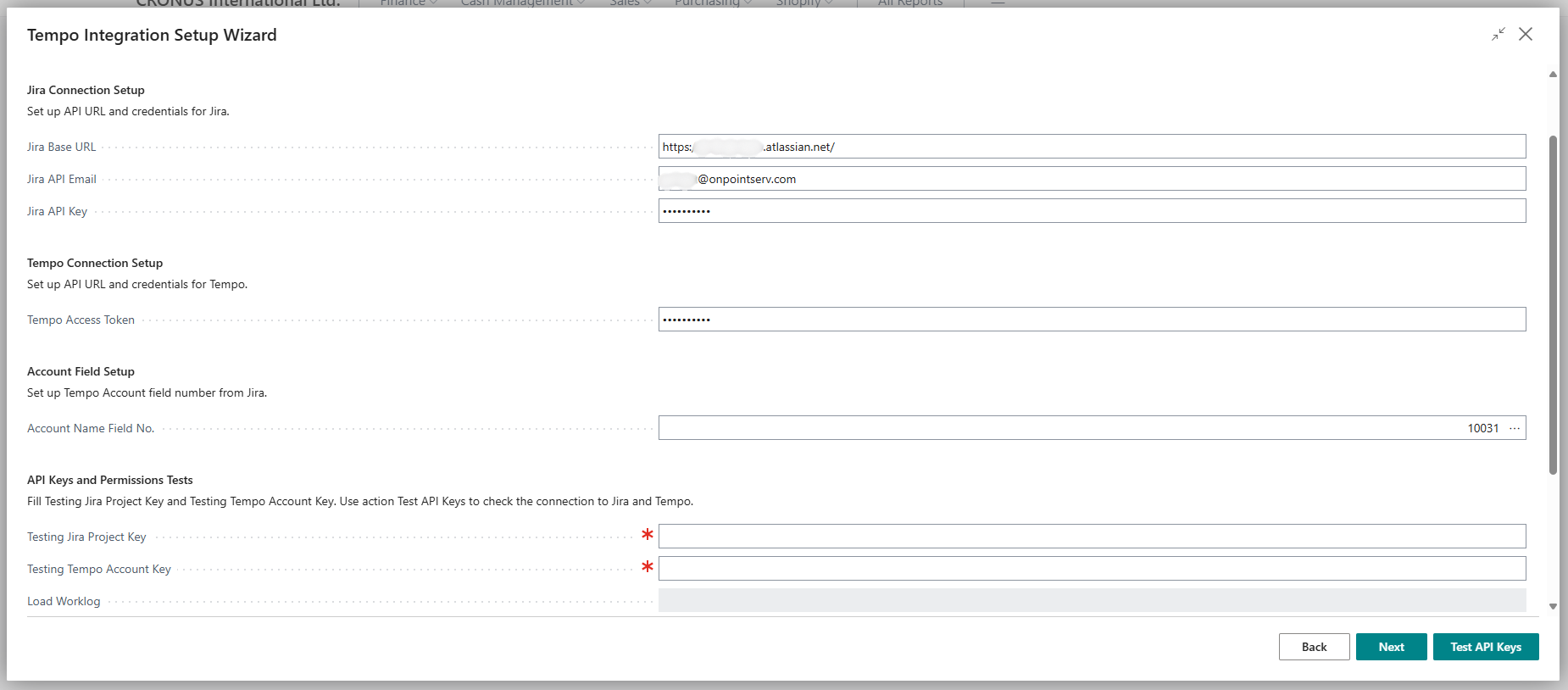Screen dimensions: 1568x690
Task: Proceed with the Next button
Action: pos(1391,647)
